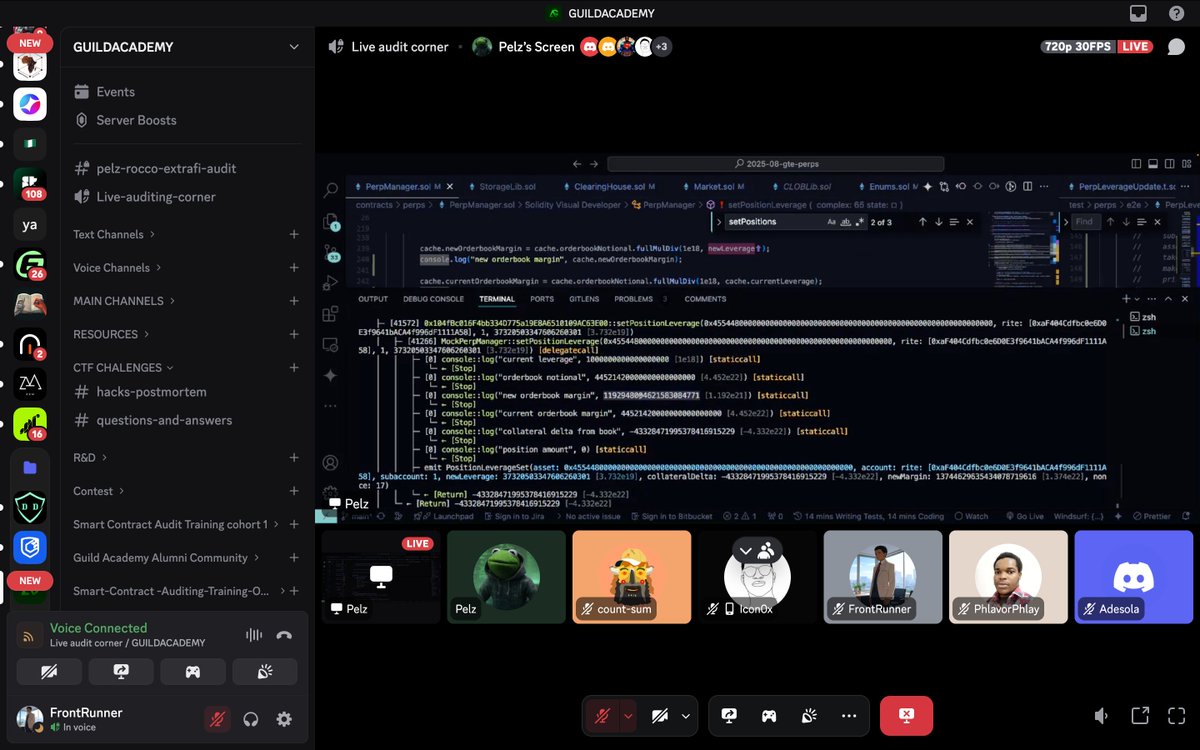The image size is (1200, 750).
Task: Share your screen from the voice panel
Action: pos(121,672)
